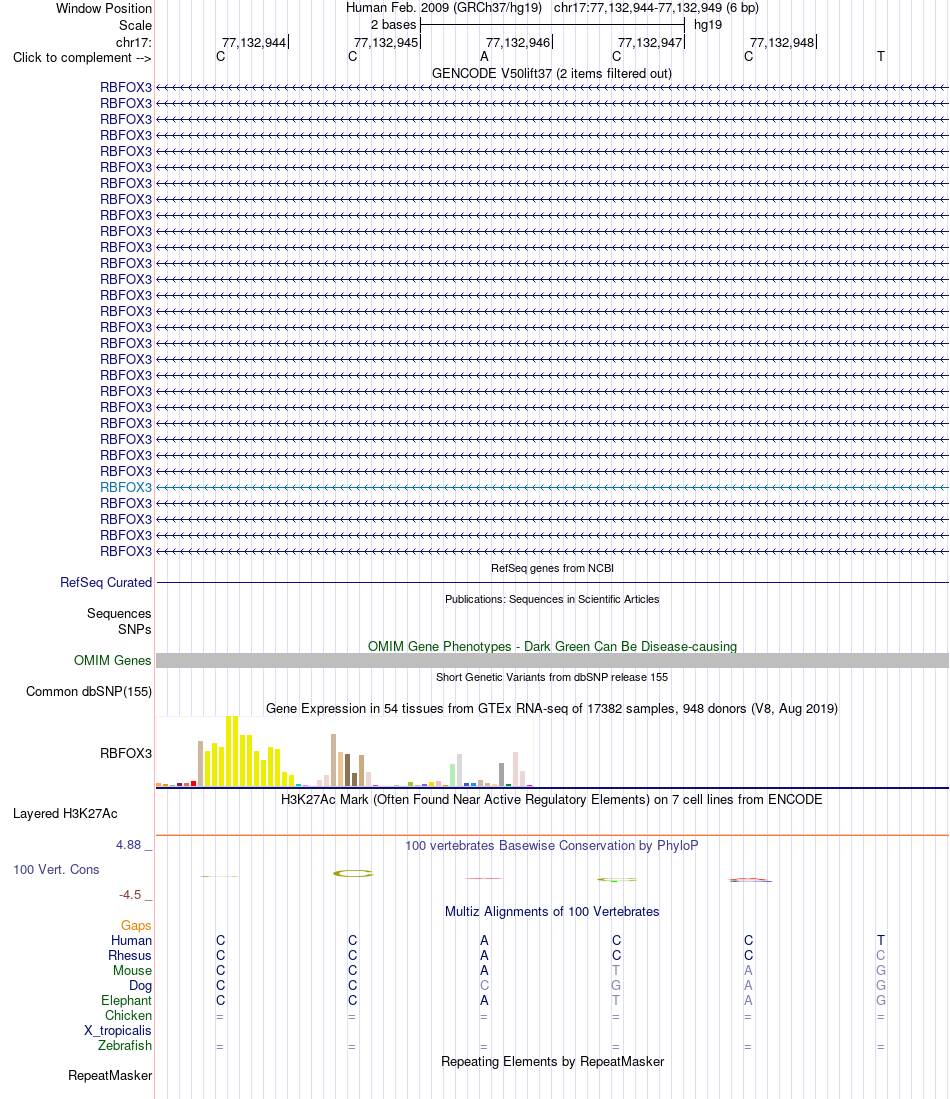This screenshot has height=1099, width=950.
Task: Click the 'A' base in the top sequence row
Action: coord(484,57)
